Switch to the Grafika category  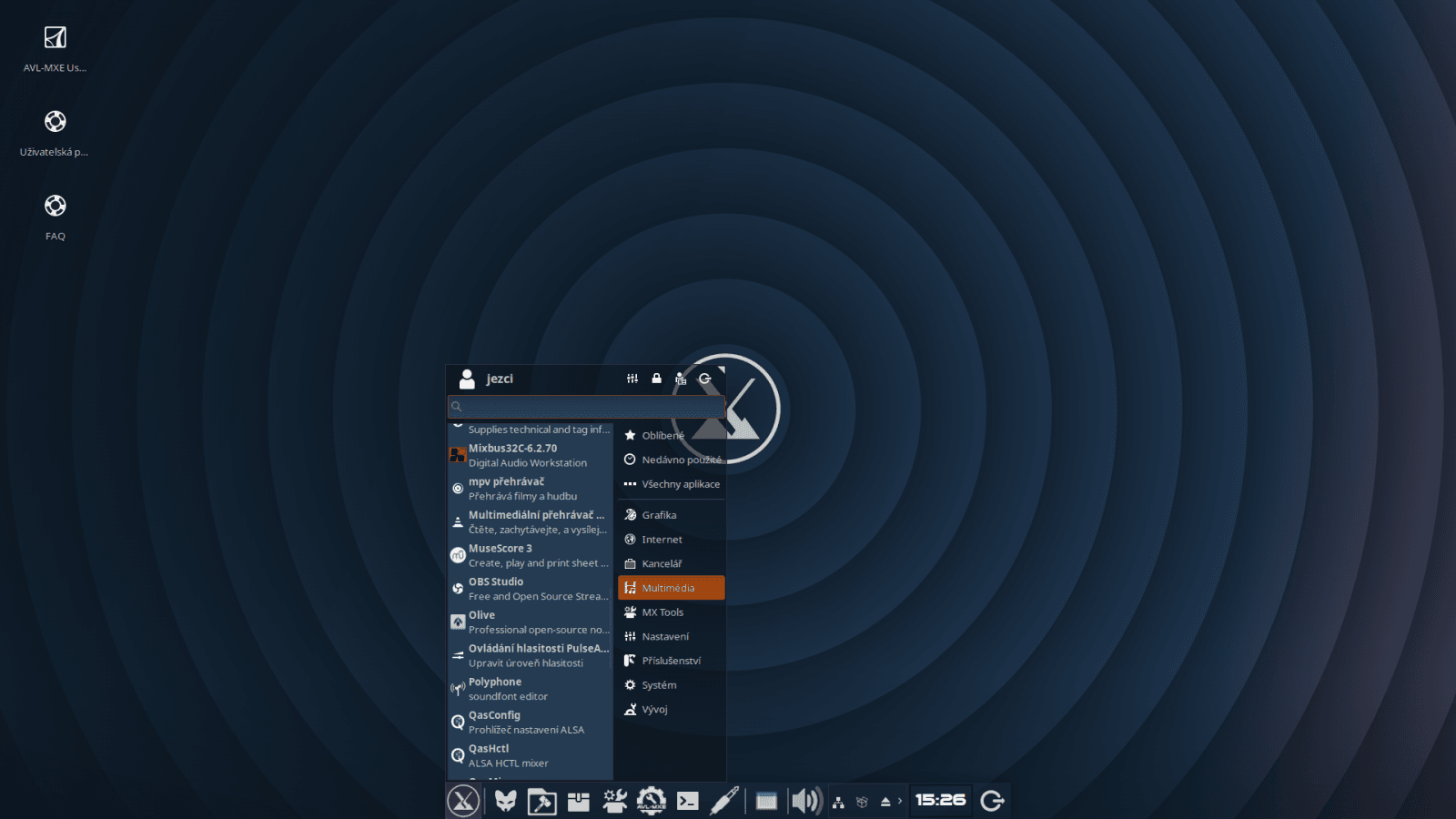click(659, 515)
